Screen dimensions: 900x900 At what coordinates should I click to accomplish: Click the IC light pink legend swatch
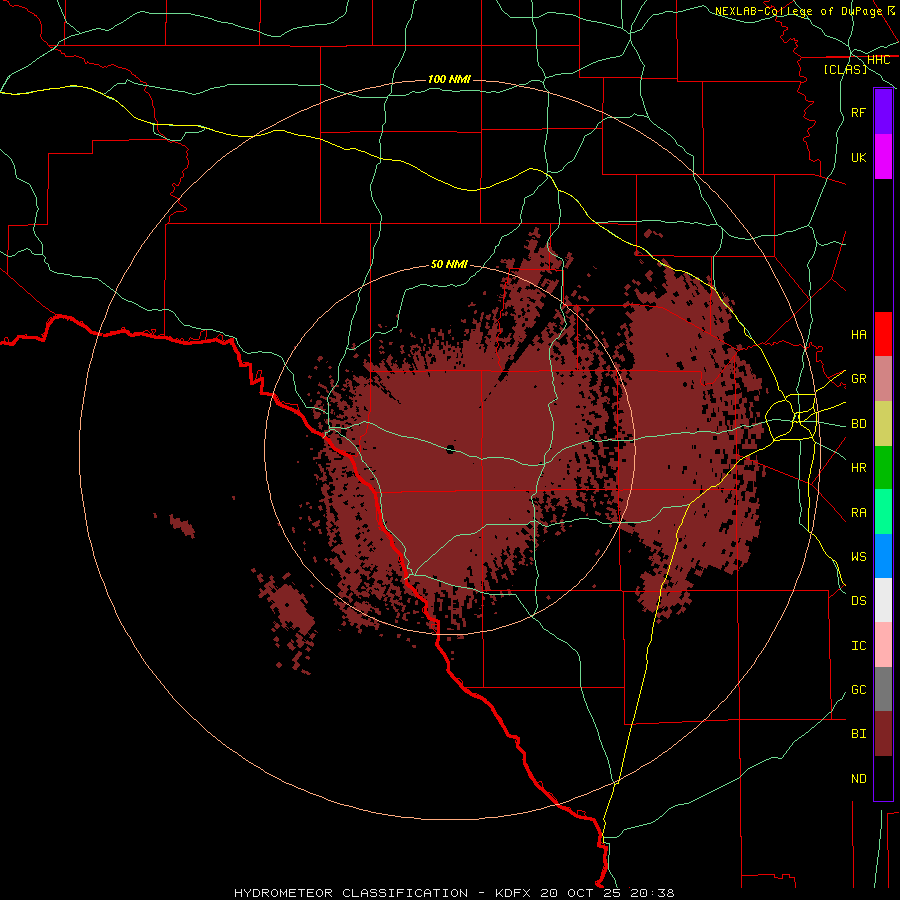883,645
